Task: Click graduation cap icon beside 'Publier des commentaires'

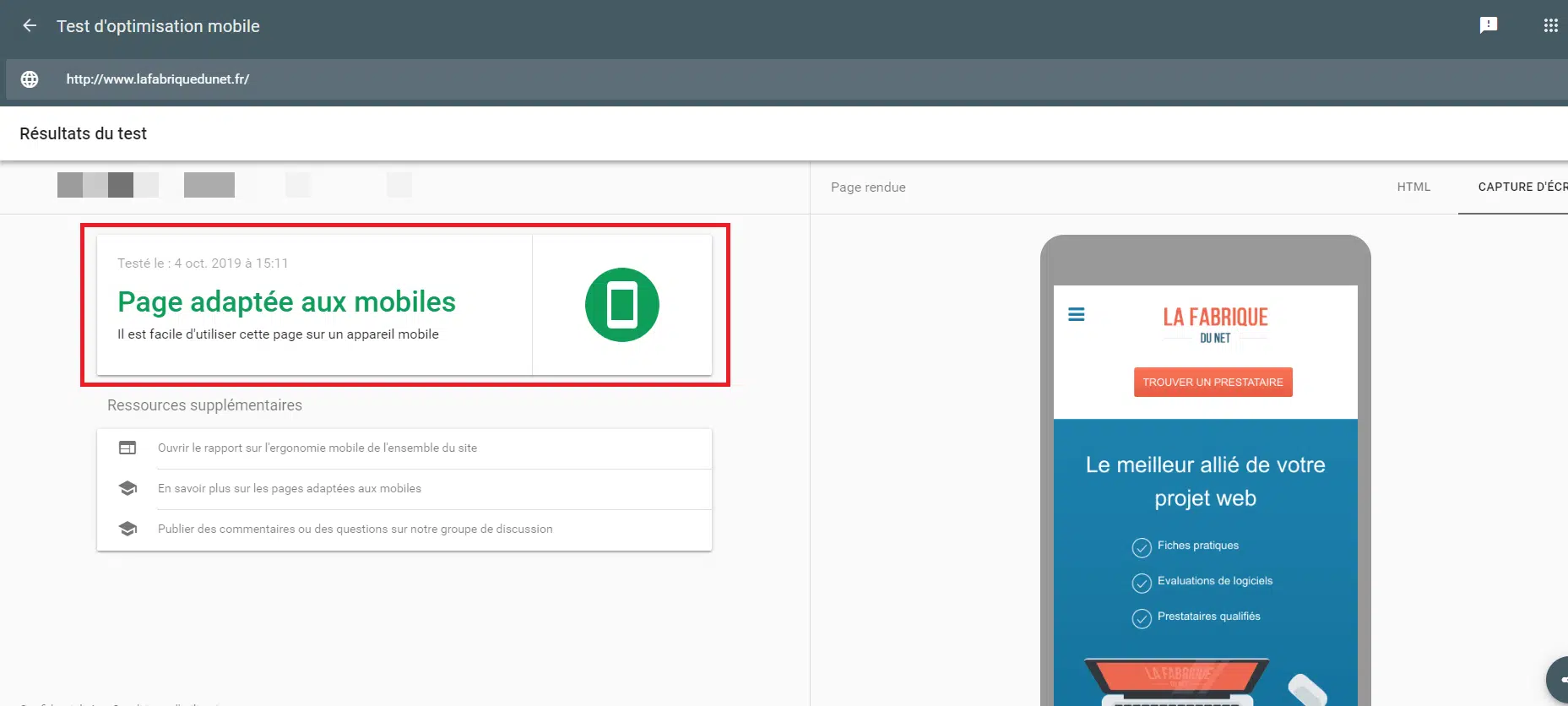Action: tap(128, 529)
